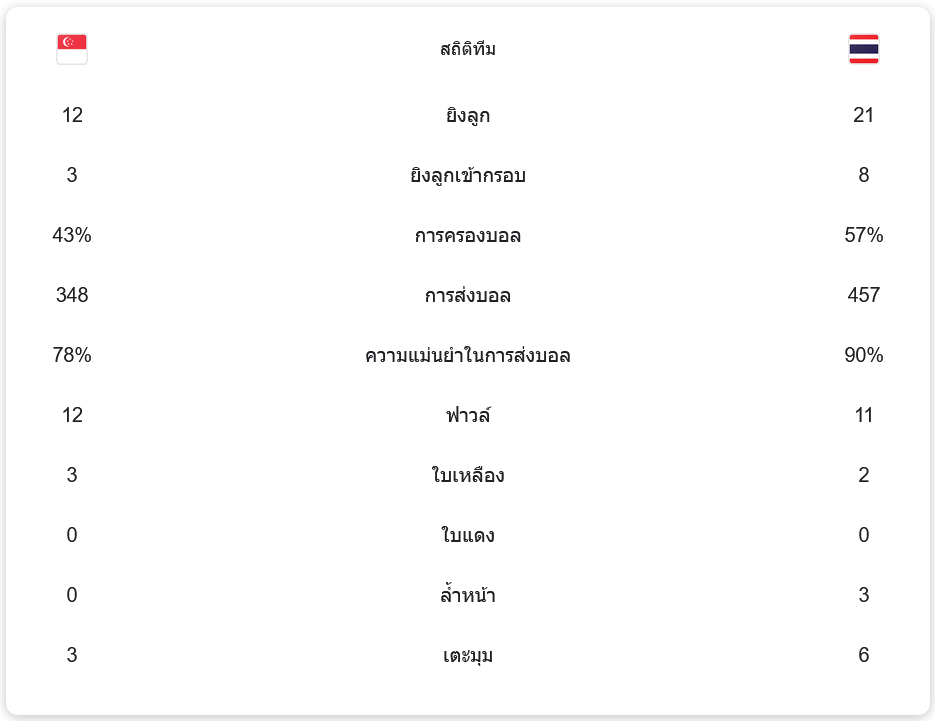Click the เตะมุม stat label
The image size is (935, 721).
(468, 655)
